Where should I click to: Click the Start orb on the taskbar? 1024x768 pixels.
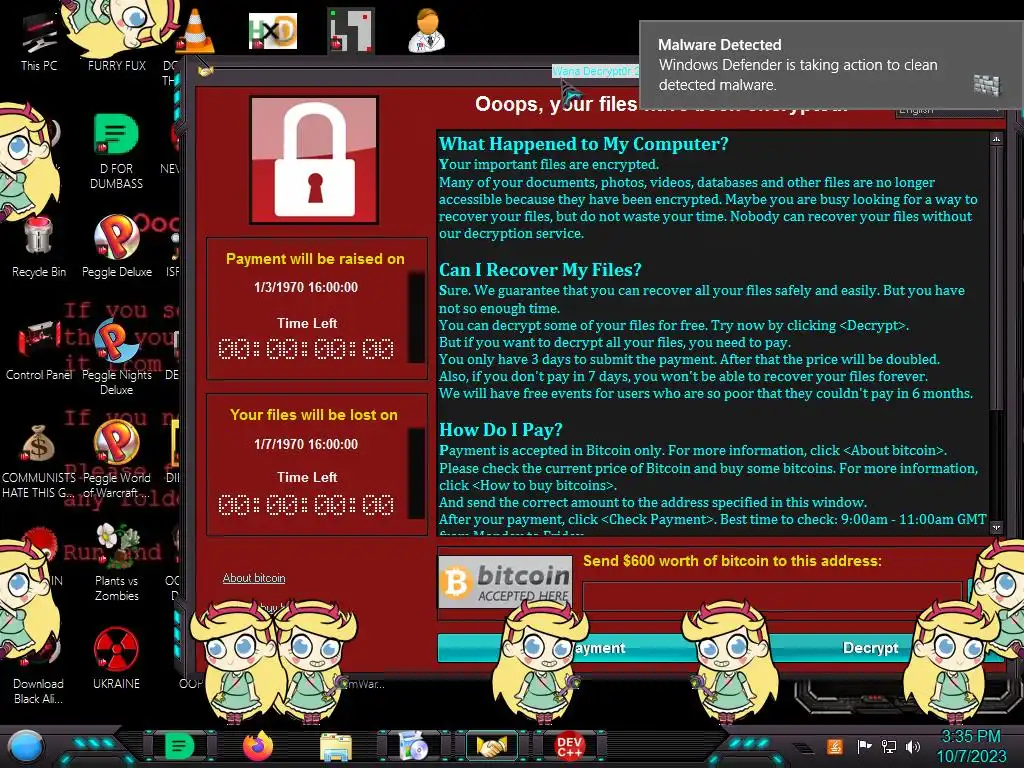(x=25, y=747)
